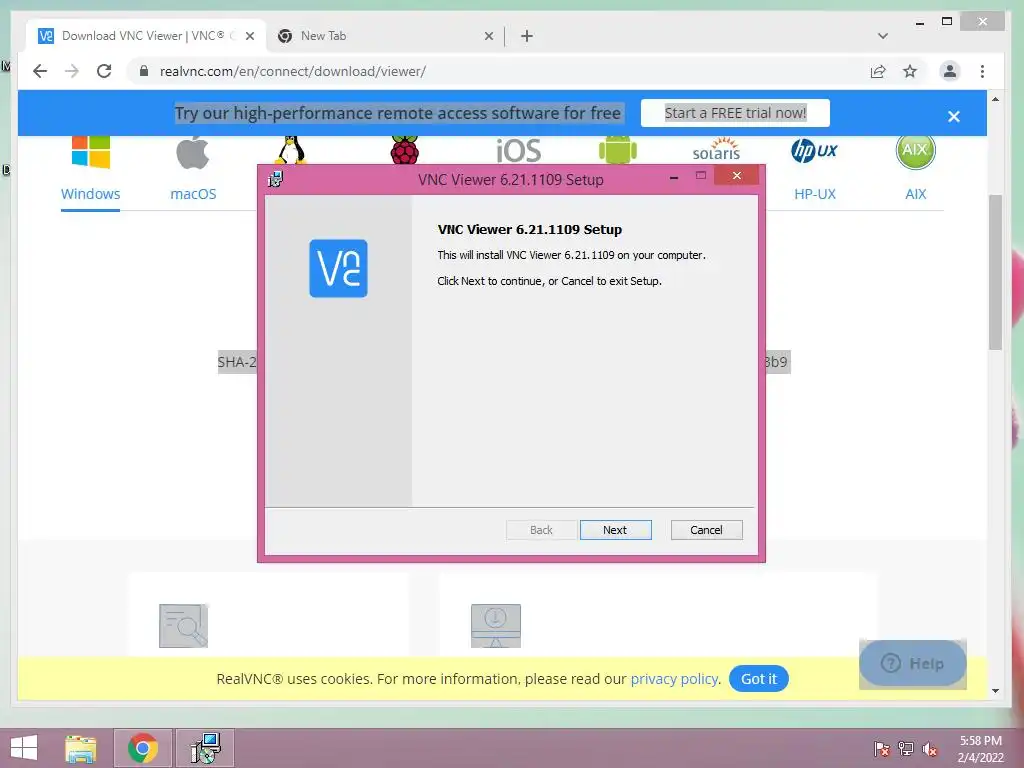Click the page scrollbar down arrow

coord(995,690)
